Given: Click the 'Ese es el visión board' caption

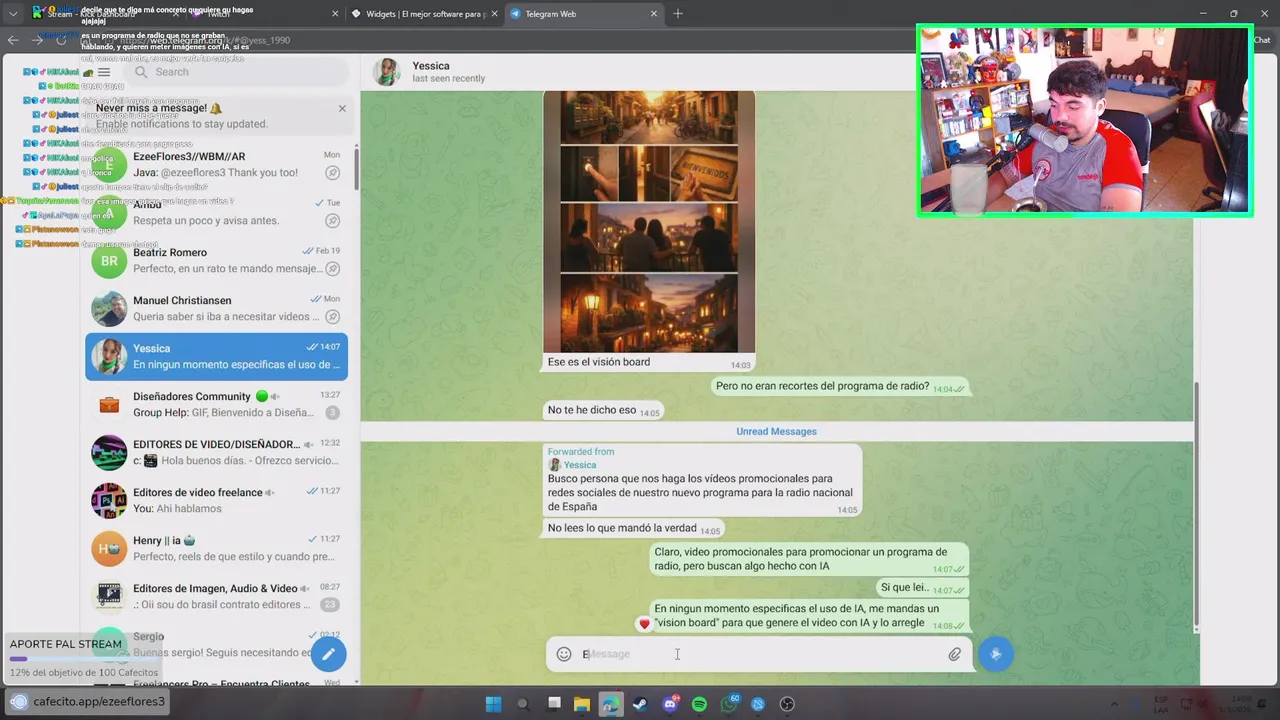Looking at the screenshot, I should (x=599, y=362).
